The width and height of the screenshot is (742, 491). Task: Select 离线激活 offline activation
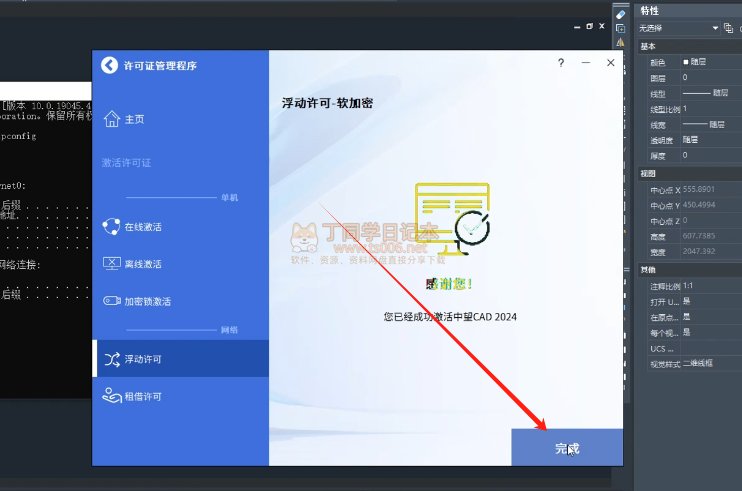pyautogui.click(x=132, y=264)
